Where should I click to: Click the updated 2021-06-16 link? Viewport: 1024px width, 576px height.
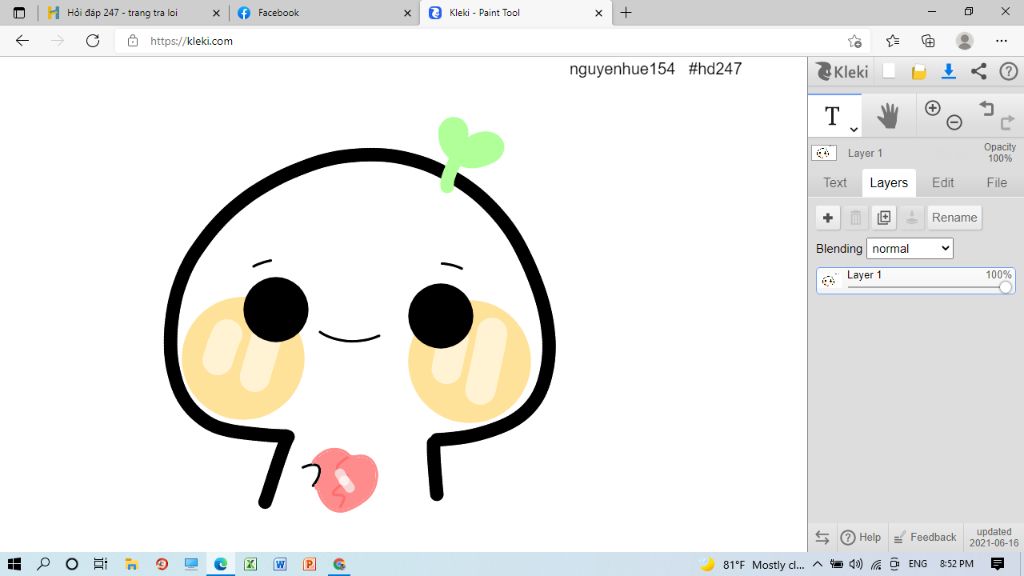pos(994,537)
